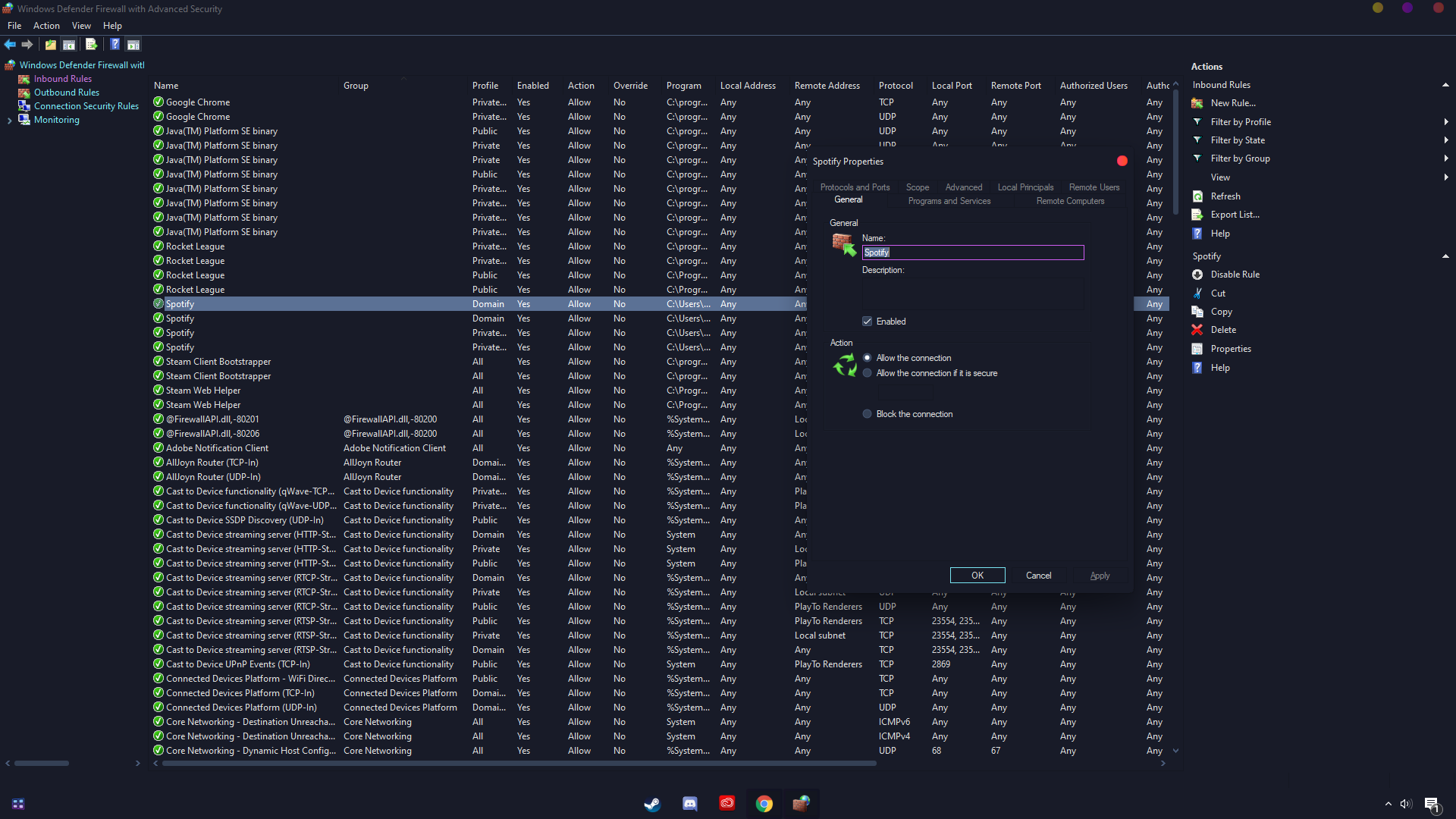Click the Properties icon in Actions pane

(x=1197, y=349)
